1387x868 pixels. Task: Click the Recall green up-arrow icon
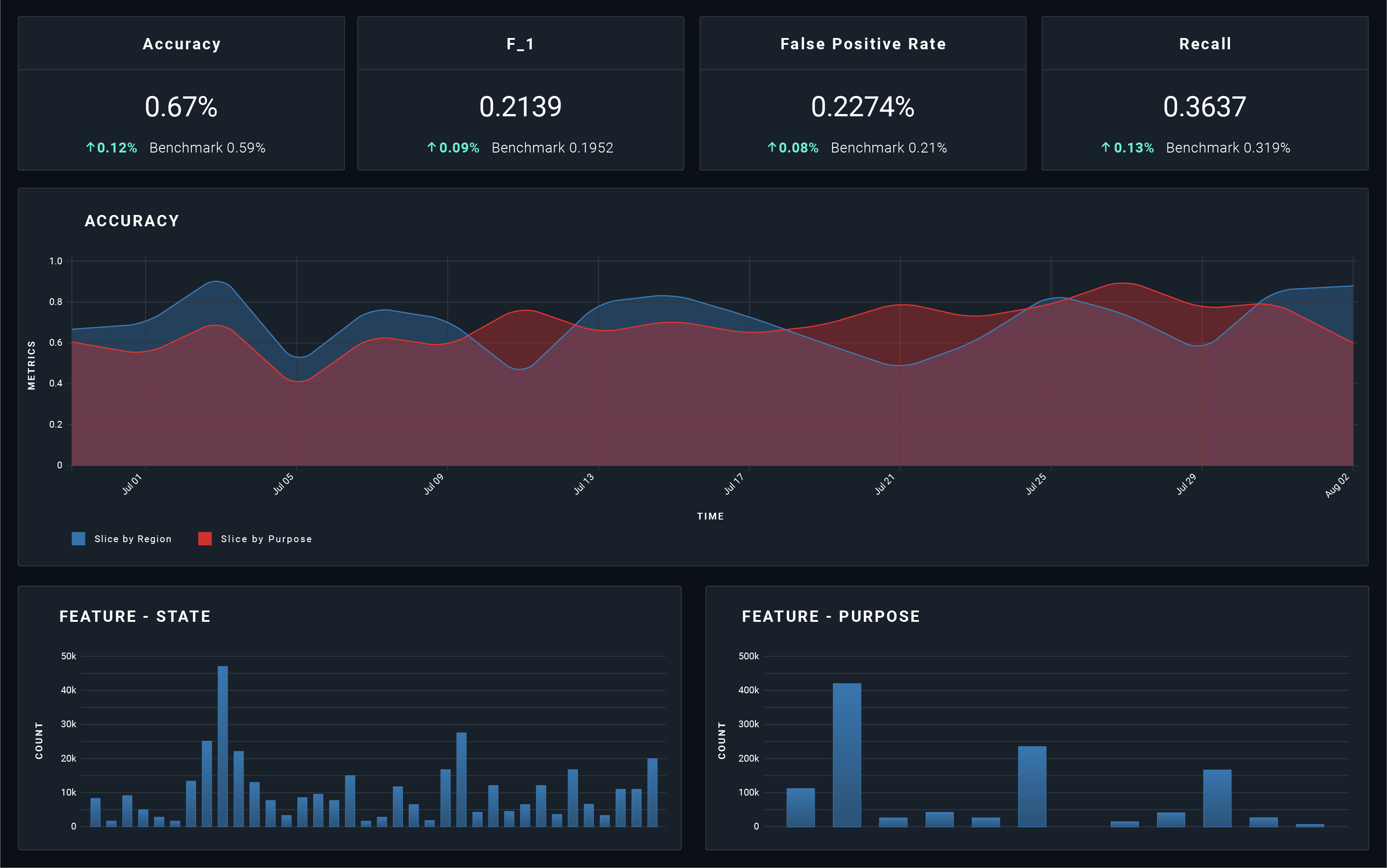1106,148
